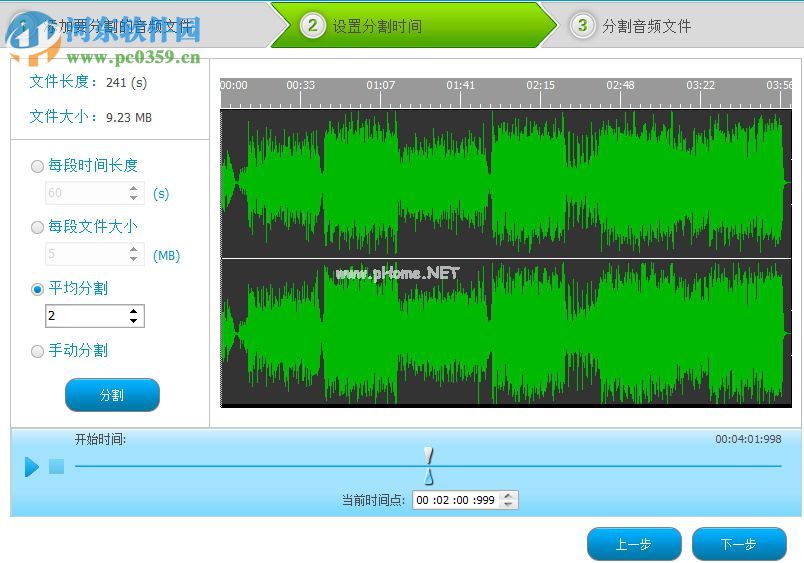Click the lower blue marker handle on slider
The height and width of the screenshot is (563, 804).
point(429,477)
